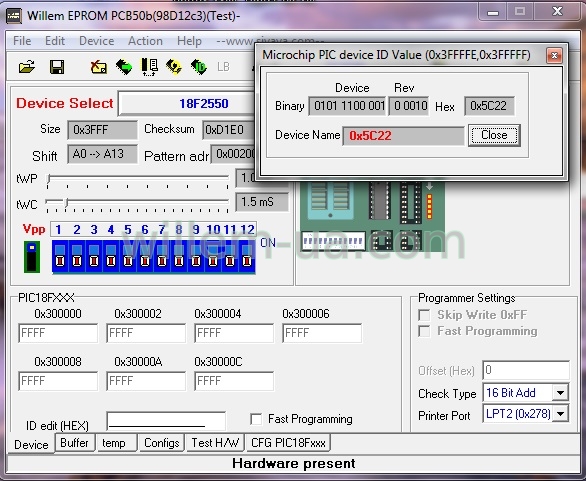Check Fast Programming under Programmer Settings

coord(424,331)
